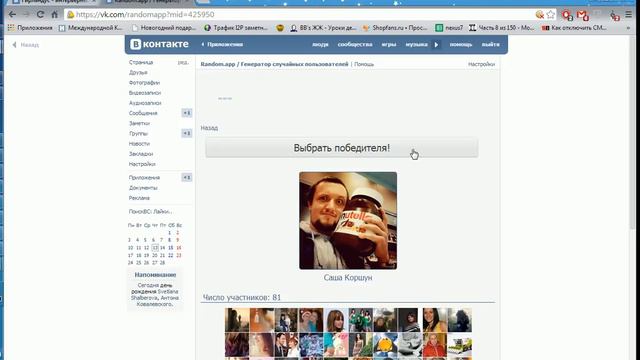640x360 pixels.
Task: Open bookmark Как отключить СМ...
Action: (574, 28)
